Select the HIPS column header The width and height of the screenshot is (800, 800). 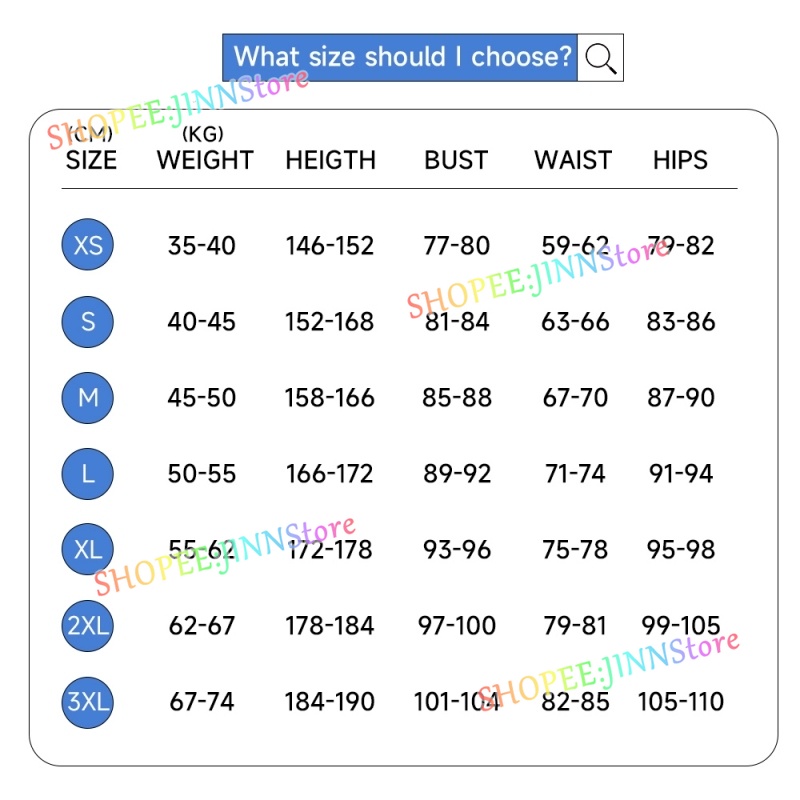click(x=680, y=160)
